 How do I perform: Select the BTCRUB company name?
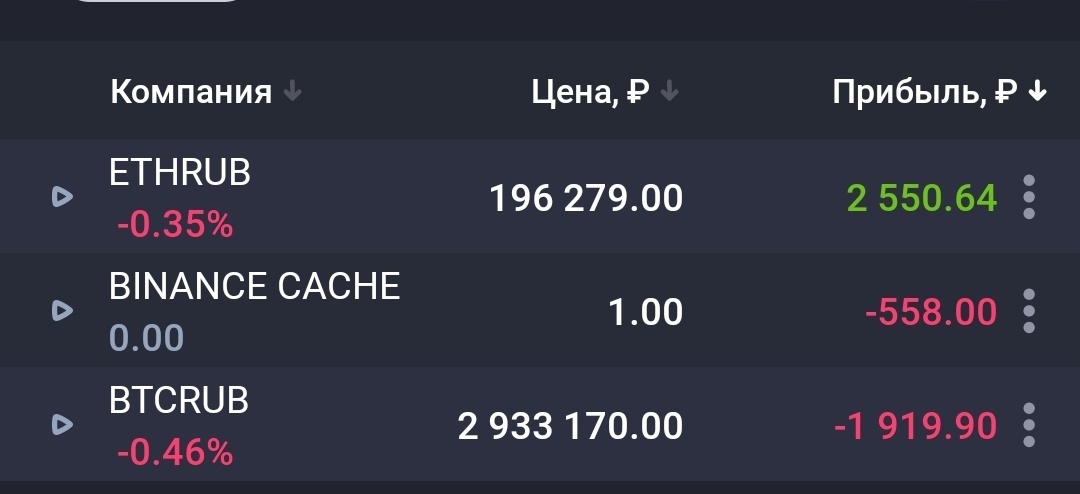pos(178,400)
